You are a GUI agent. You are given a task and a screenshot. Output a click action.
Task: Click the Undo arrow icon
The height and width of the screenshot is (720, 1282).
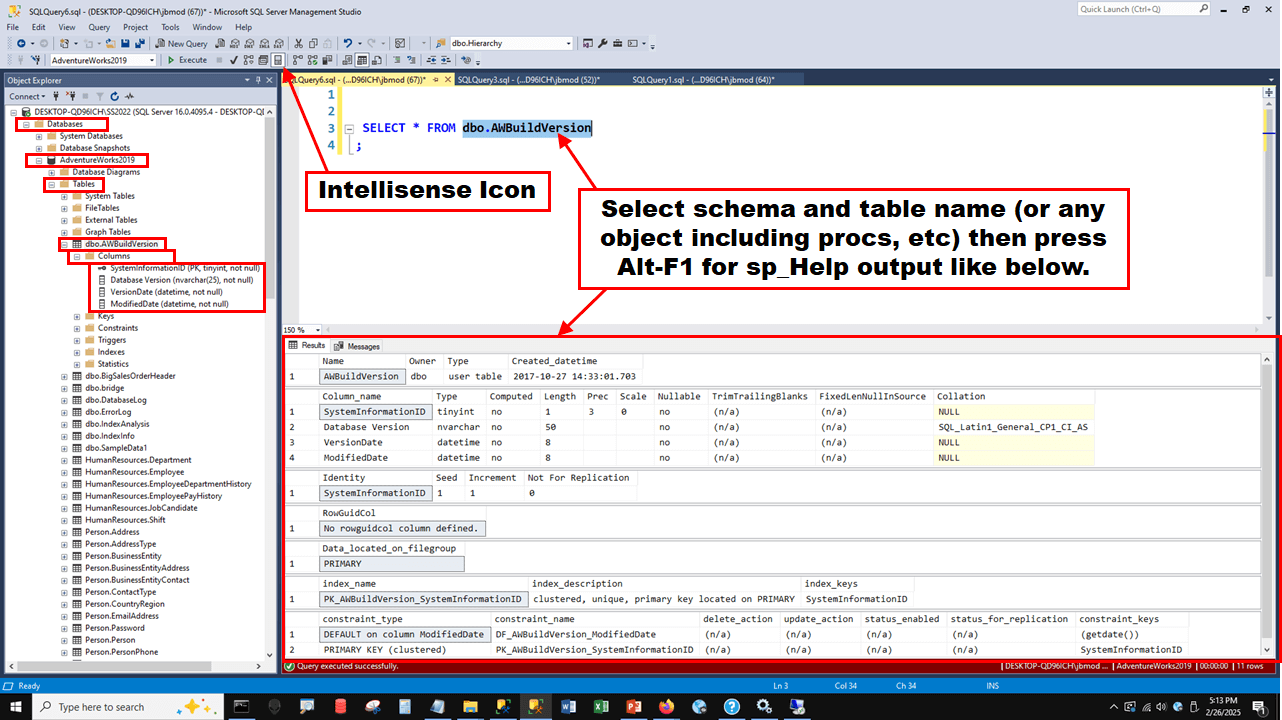pos(347,44)
